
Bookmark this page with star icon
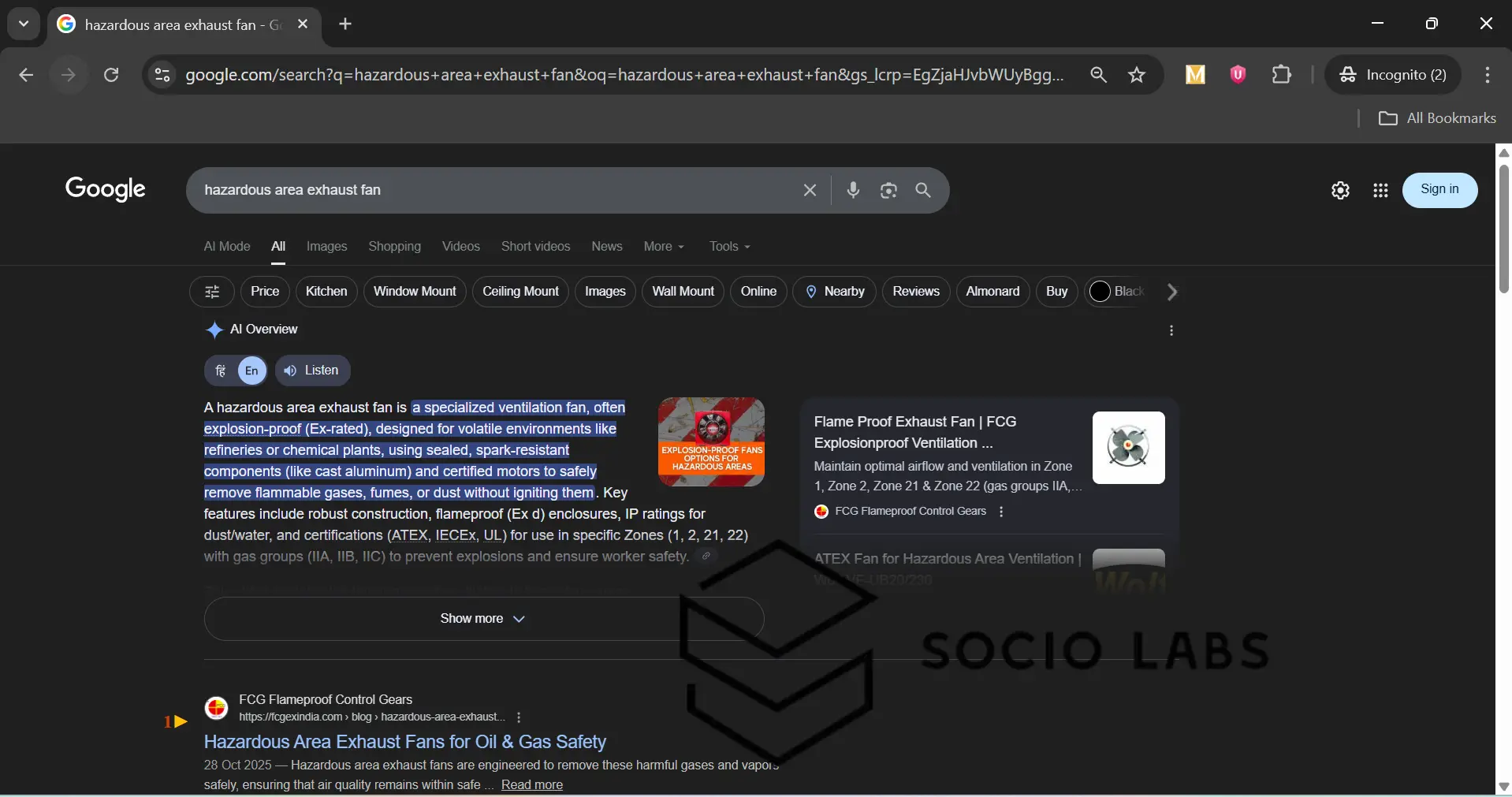[x=1137, y=75]
